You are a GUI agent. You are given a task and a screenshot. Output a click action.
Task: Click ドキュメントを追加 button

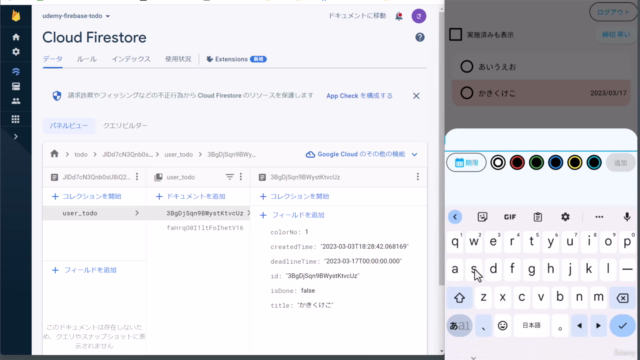191,196
